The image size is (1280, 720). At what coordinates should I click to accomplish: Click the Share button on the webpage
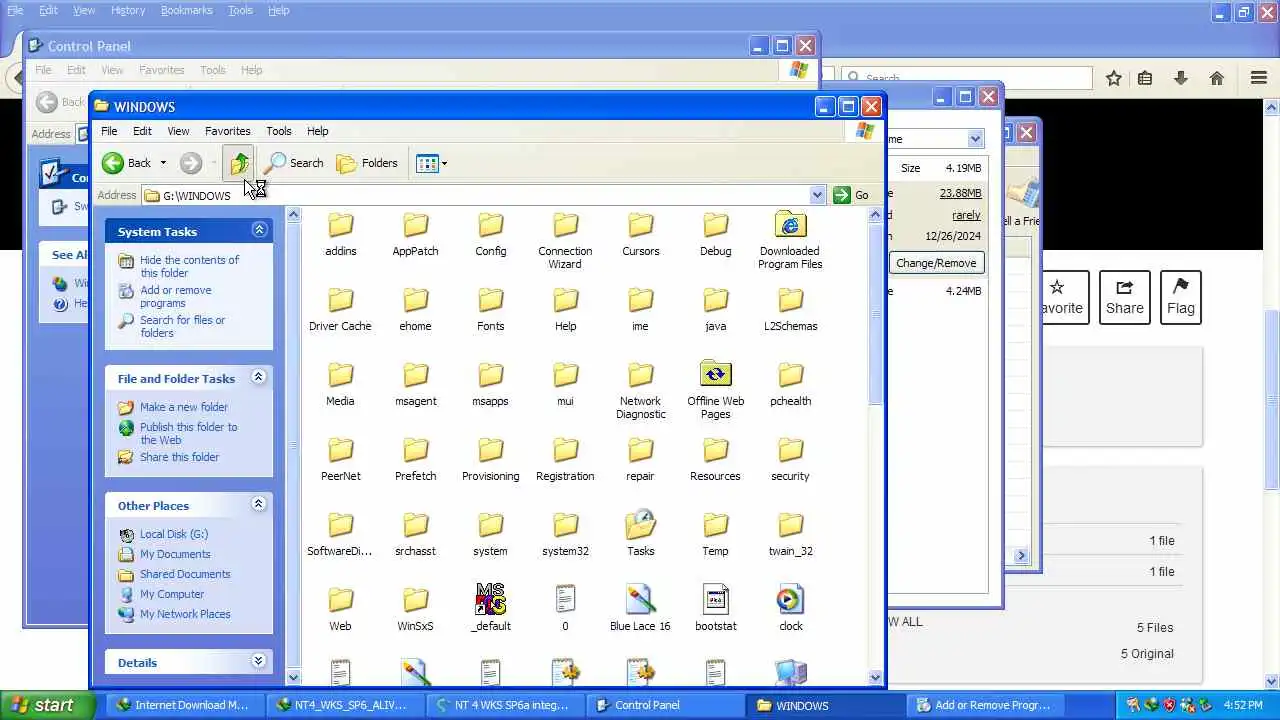coord(1124,298)
